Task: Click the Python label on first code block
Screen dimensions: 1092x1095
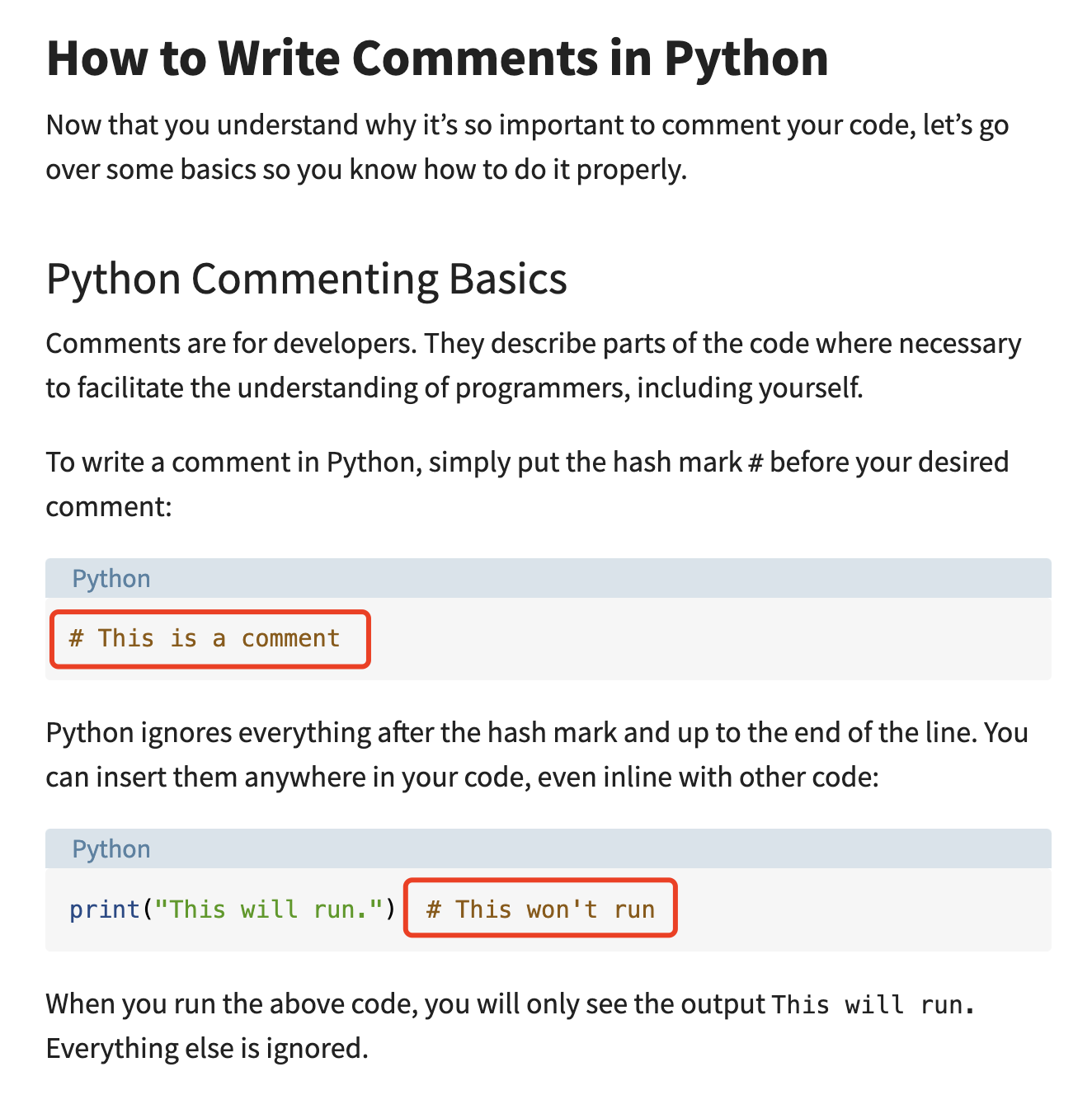Action: (111, 578)
